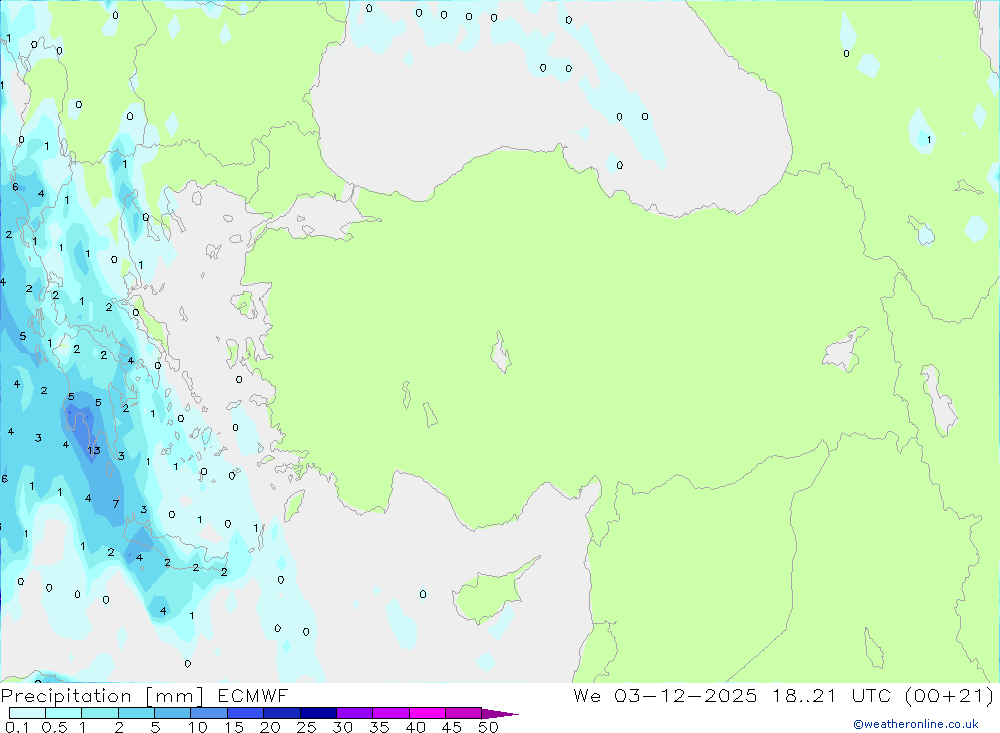Click the 20–25 mm dark blue swatch

click(x=281, y=713)
